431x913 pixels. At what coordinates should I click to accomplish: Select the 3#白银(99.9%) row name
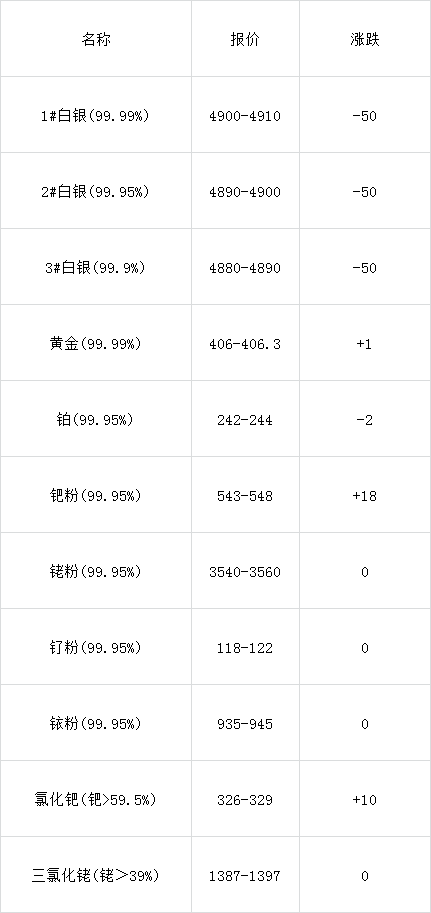tap(96, 268)
